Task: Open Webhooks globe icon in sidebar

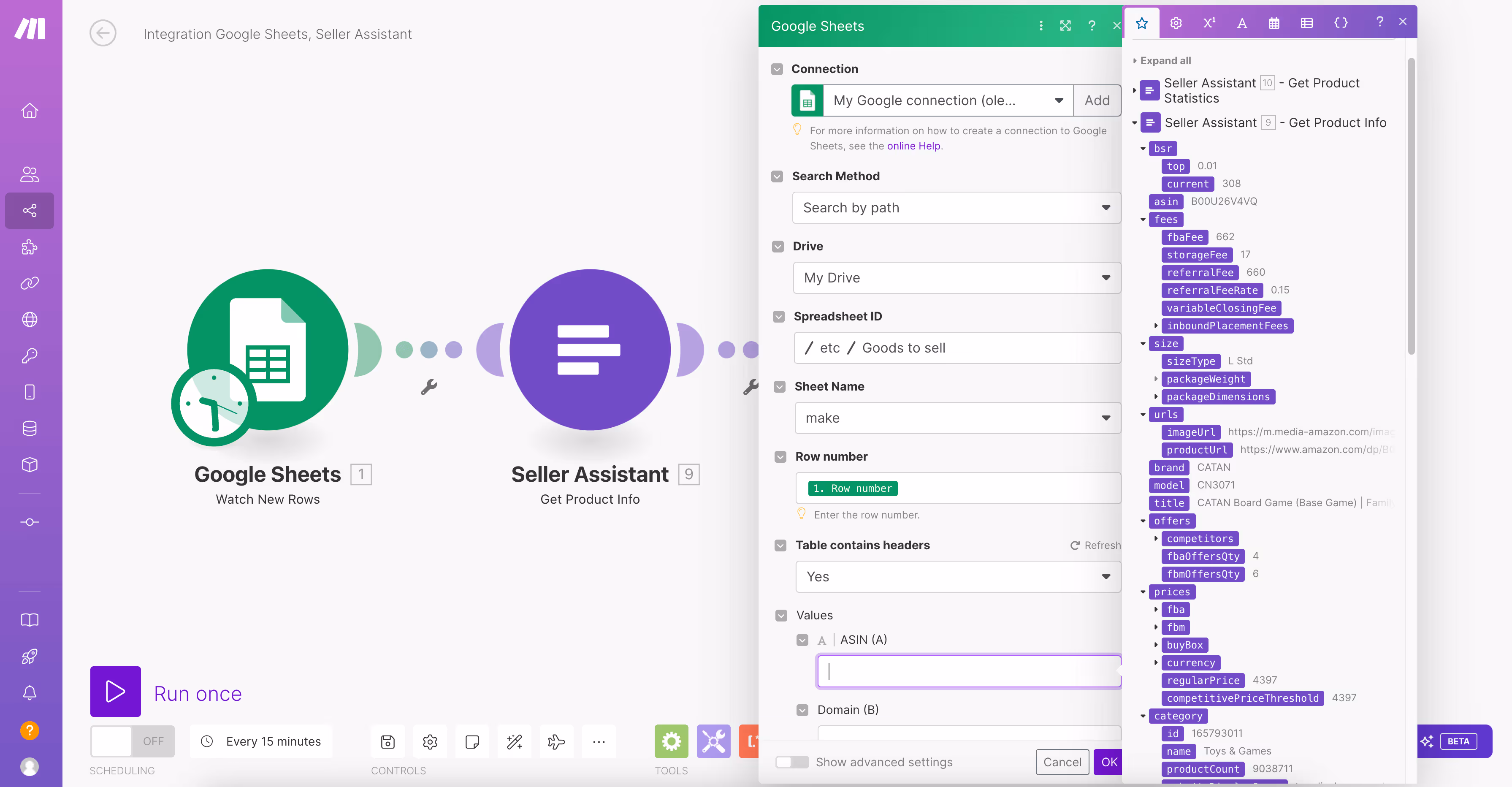Action: (29, 320)
